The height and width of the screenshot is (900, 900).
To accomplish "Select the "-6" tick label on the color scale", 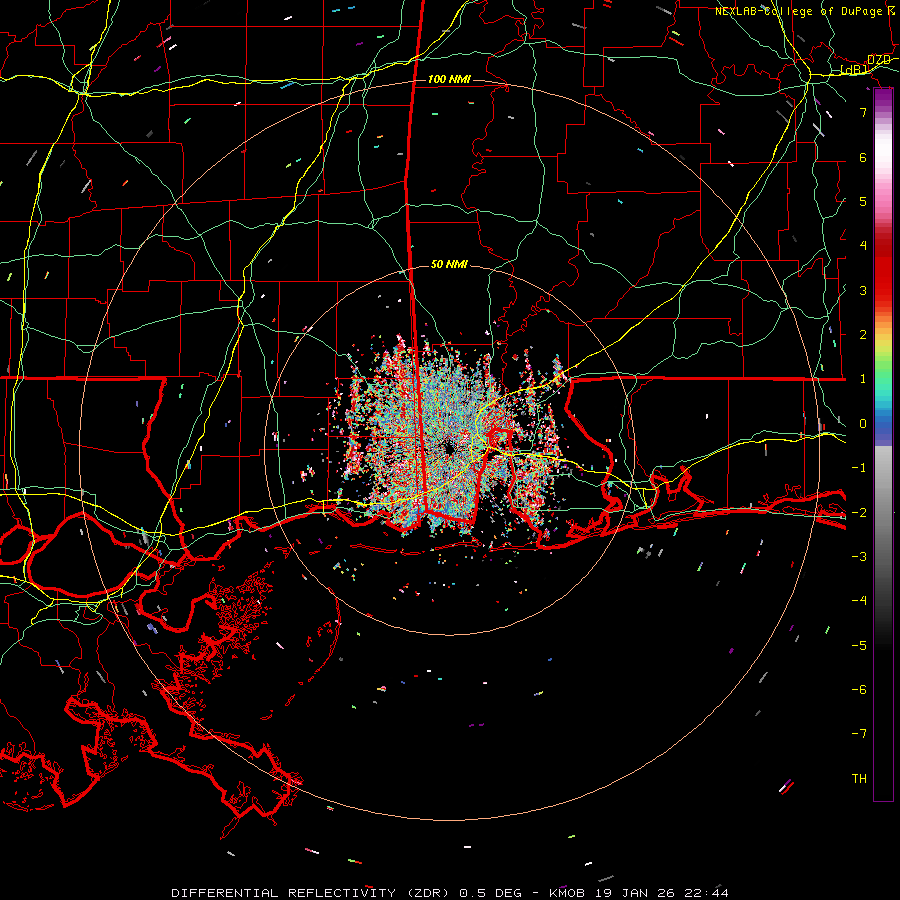I will (x=859, y=690).
